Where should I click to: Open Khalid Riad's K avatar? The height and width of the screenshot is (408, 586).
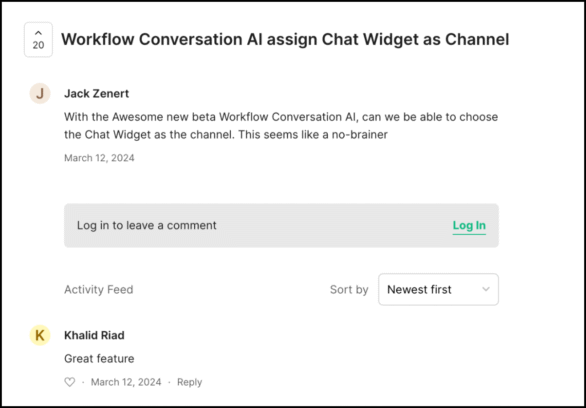[x=40, y=335]
